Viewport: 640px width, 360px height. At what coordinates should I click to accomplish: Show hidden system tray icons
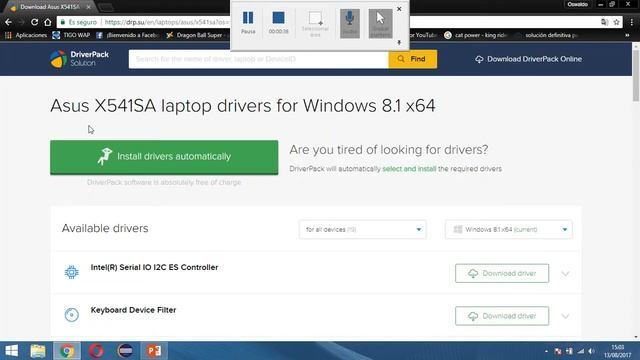[546, 351]
